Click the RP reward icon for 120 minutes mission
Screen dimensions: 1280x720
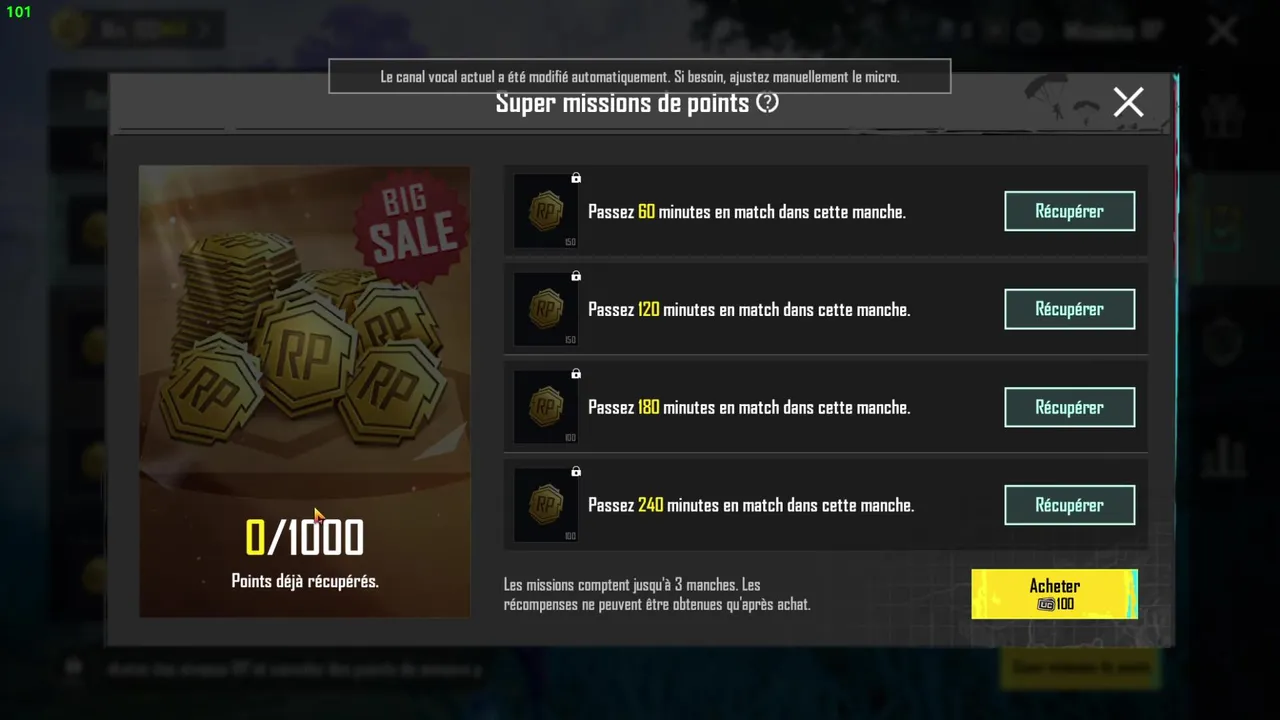click(545, 309)
